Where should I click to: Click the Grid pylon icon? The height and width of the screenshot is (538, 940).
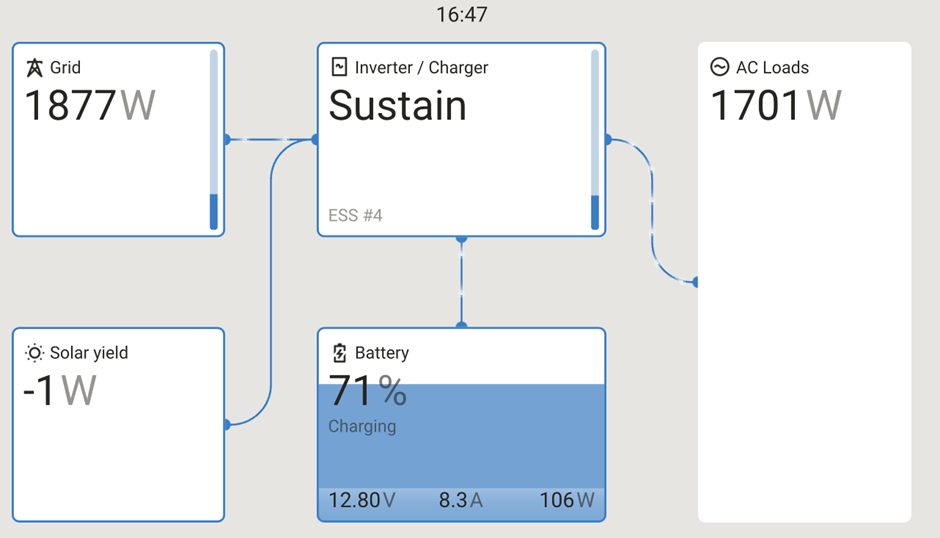coord(35,68)
